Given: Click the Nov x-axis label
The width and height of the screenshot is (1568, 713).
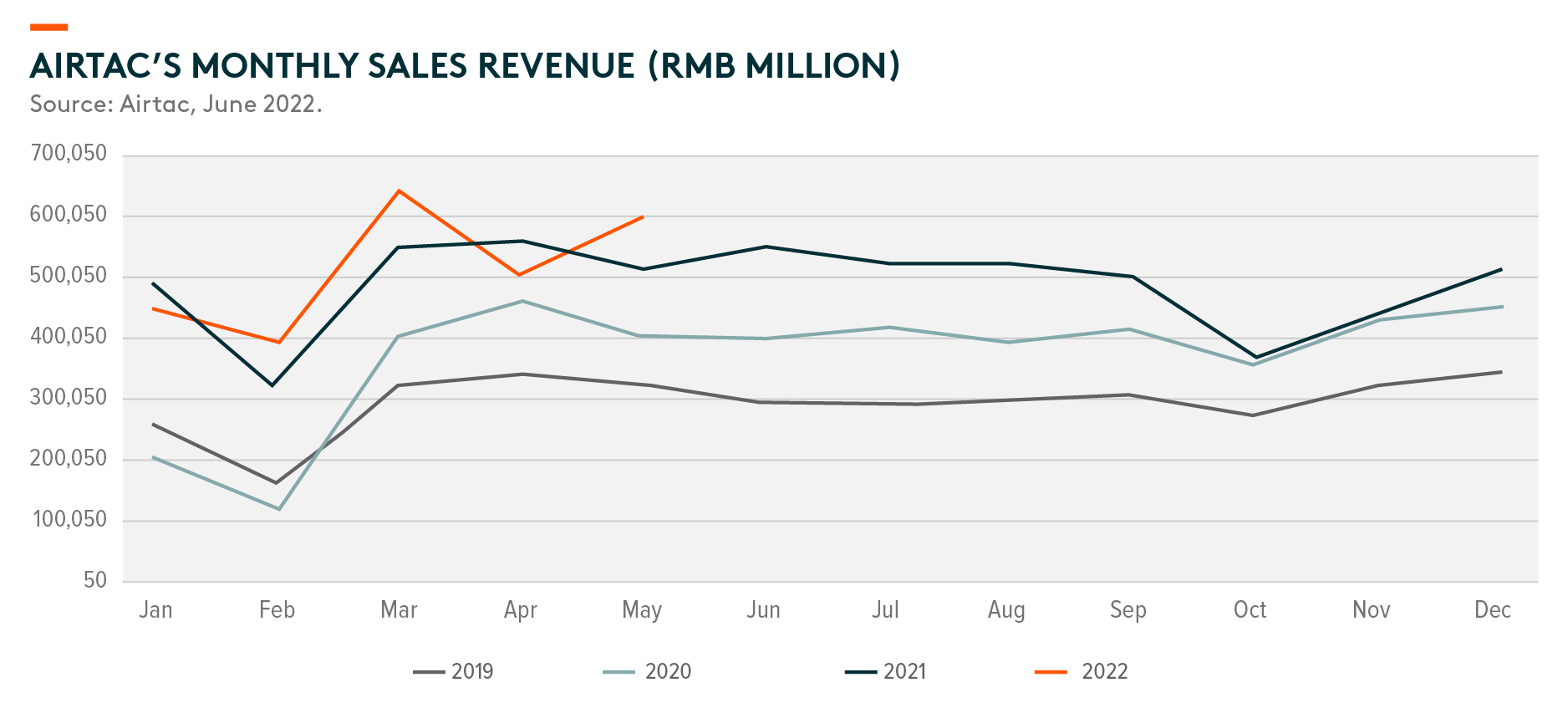Looking at the screenshot, I should [x=1371, y=609].
